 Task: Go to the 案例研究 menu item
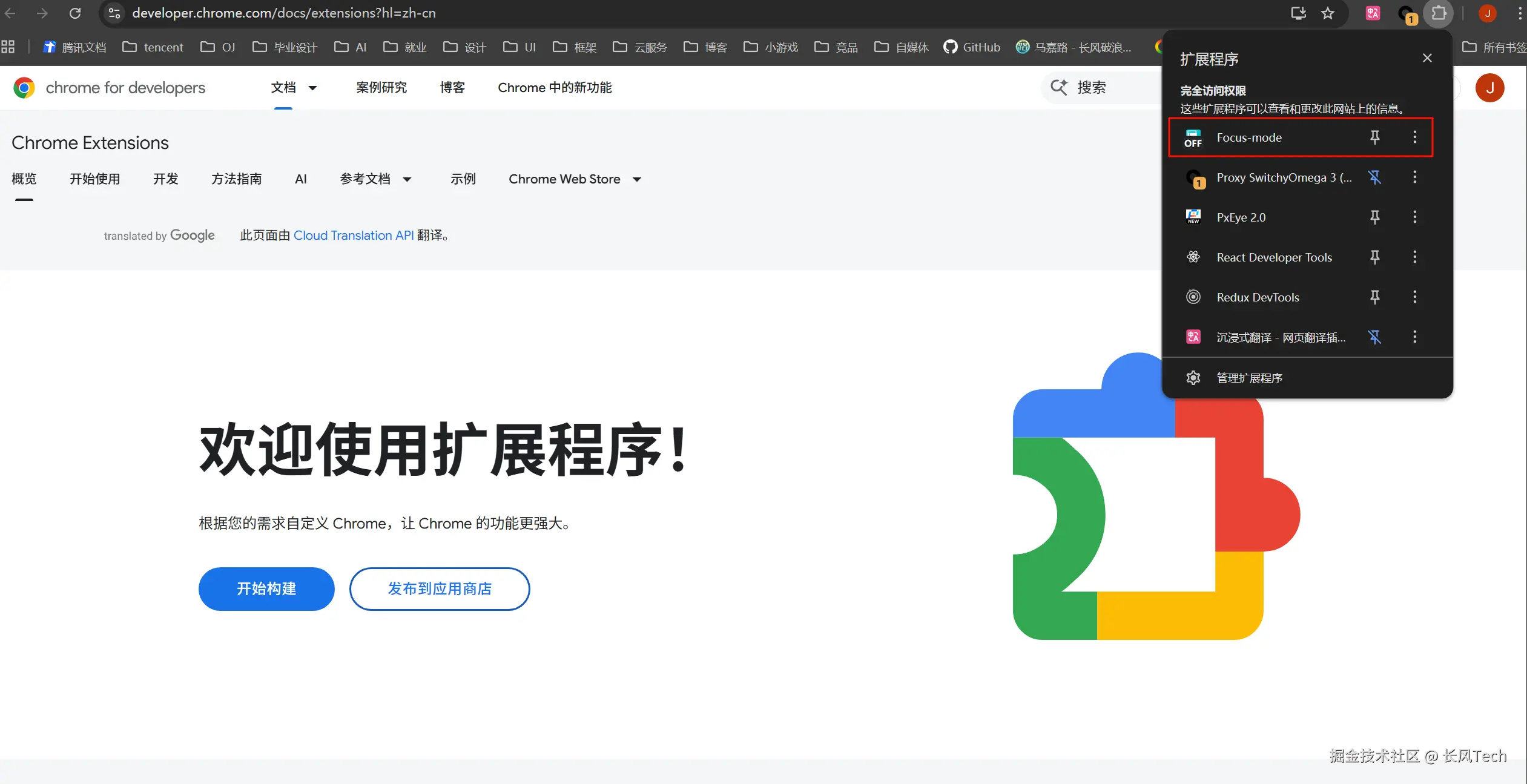(381, 88)
